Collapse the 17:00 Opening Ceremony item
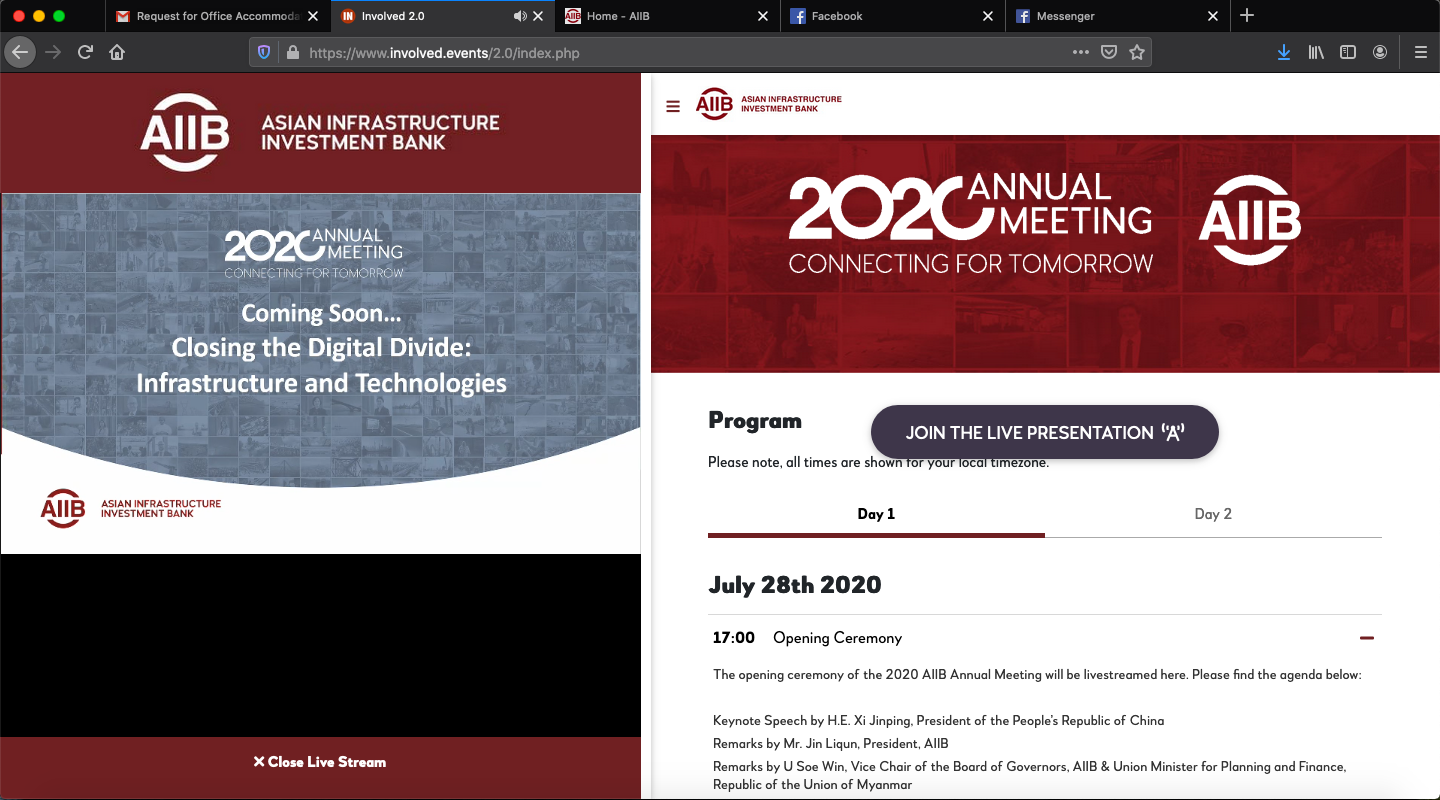Screen dimensions: 1440x800 tap(1367, 638)
